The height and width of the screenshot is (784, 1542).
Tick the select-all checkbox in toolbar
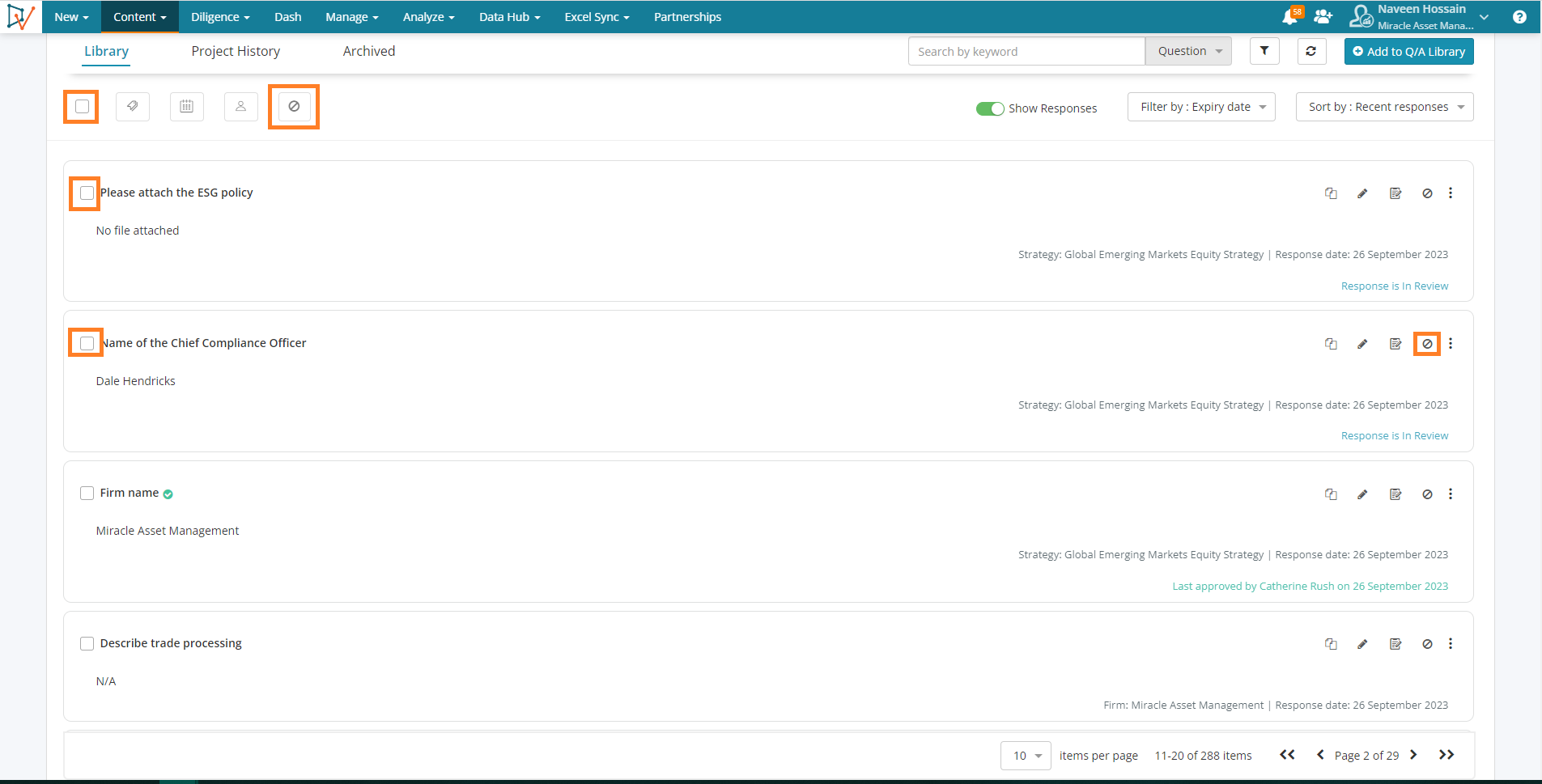pyautogui.click(x=82, y=106)
